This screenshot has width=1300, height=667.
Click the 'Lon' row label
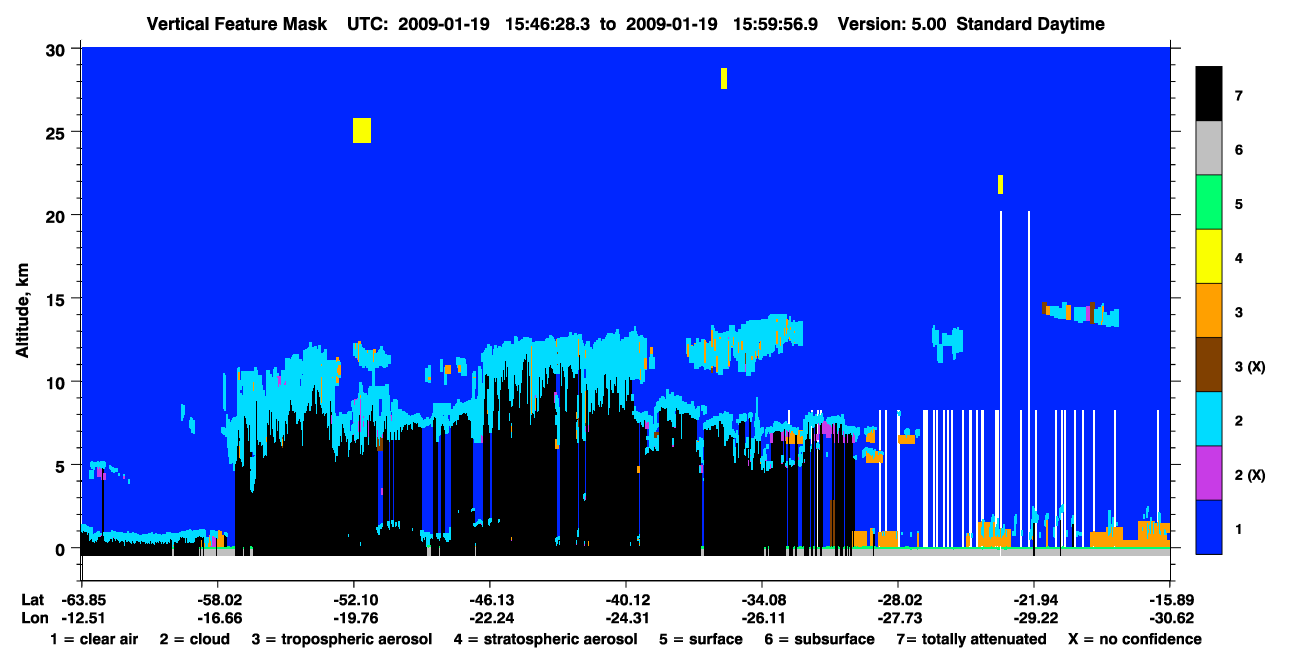click(x=34, y=618)
